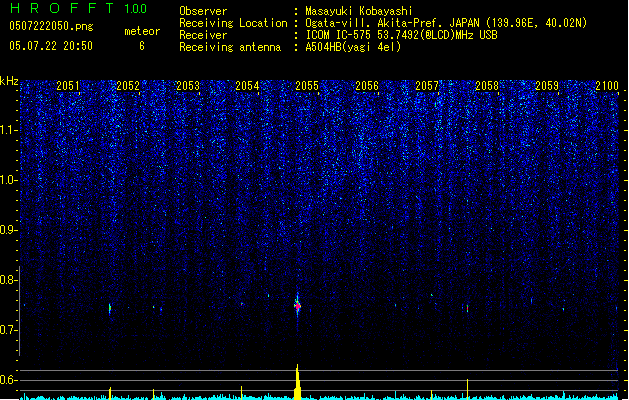Click the green meteor echo near 2052
This screenshot has width=629, height=400.
pyautogui.click(x=110, y=309)
